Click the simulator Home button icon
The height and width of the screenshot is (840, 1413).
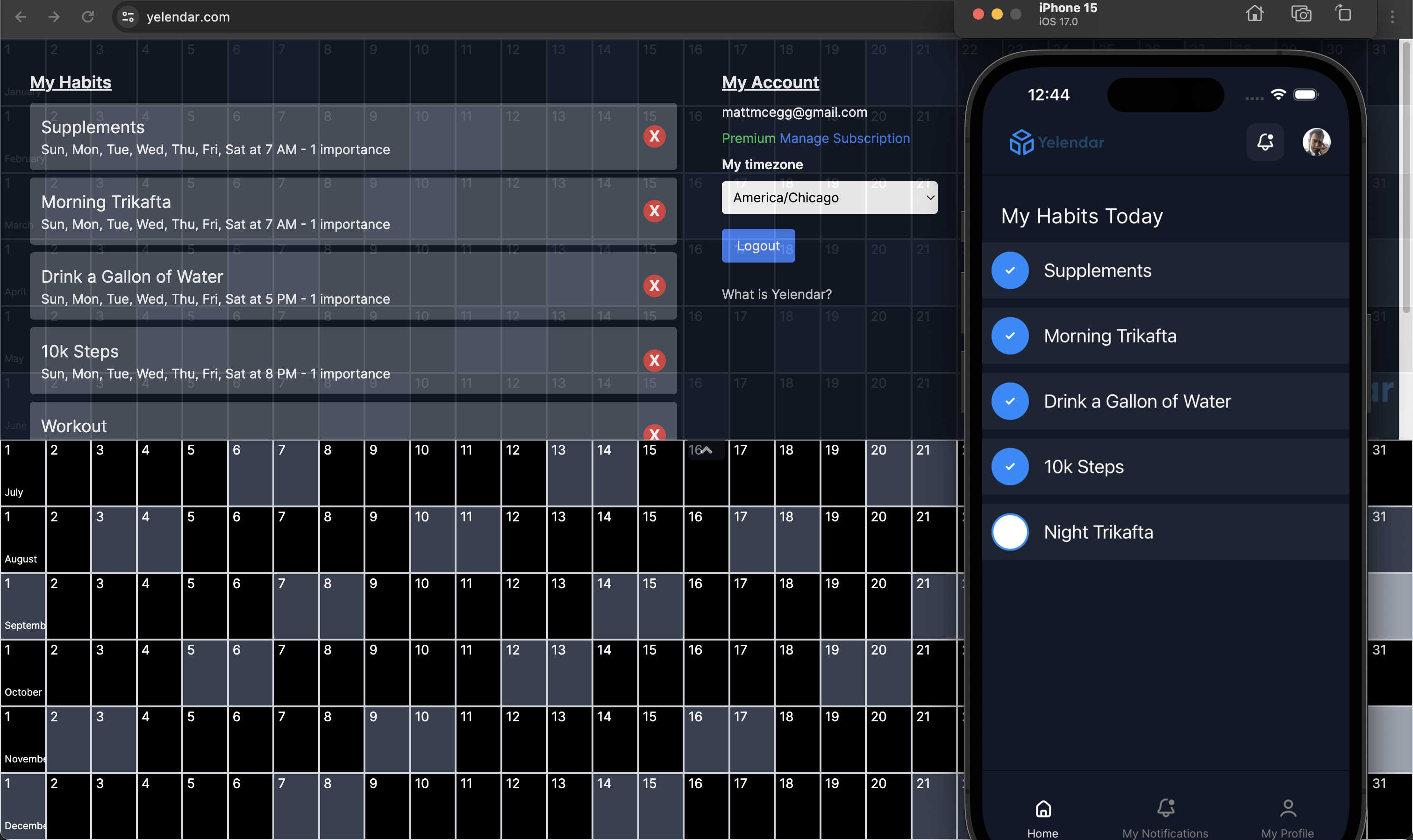[x=1255, y=14]
